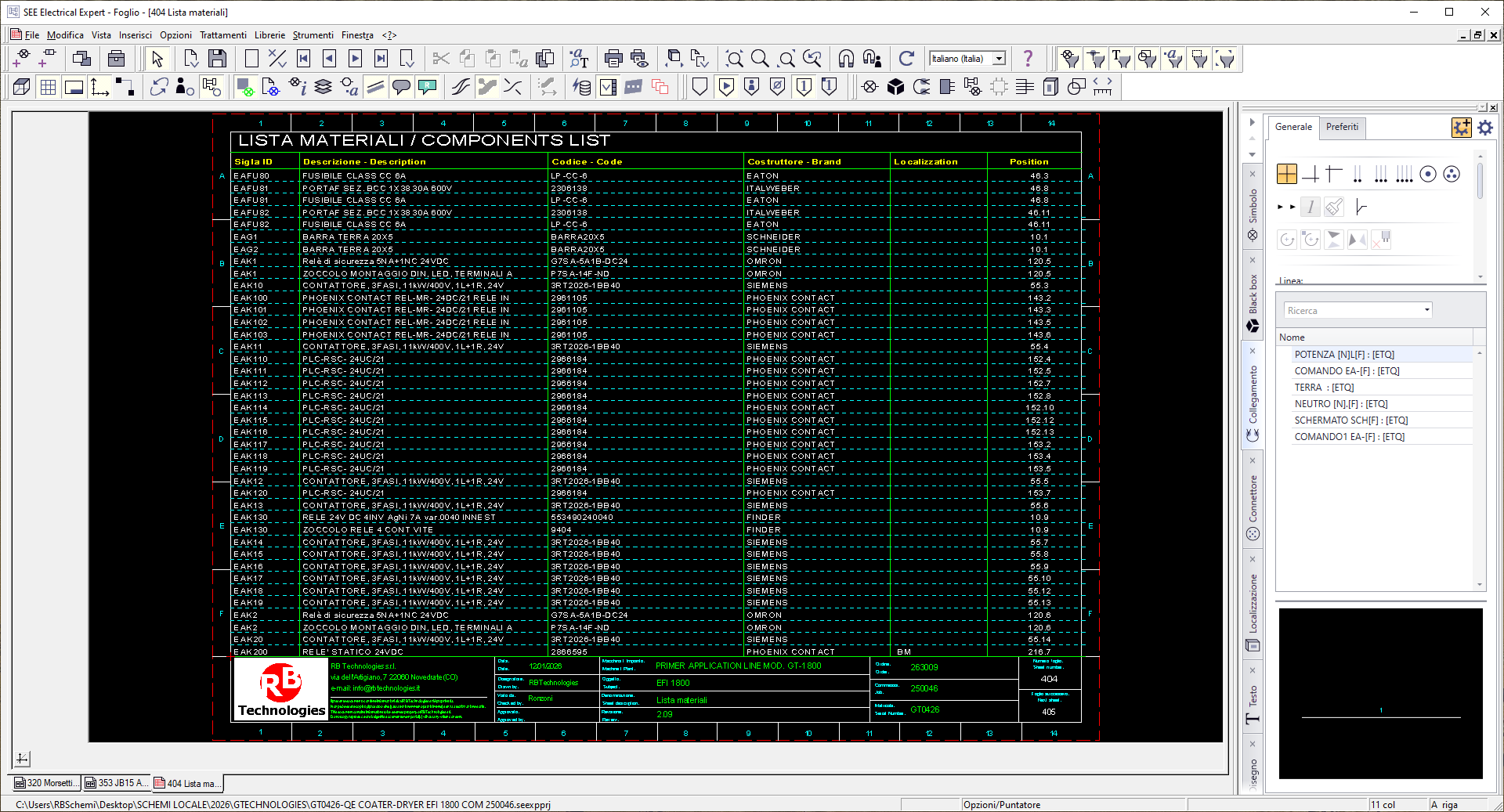This screenshot has height=812, width=1504.
Task: Click the scissors Cut icon
Action: 441,59
